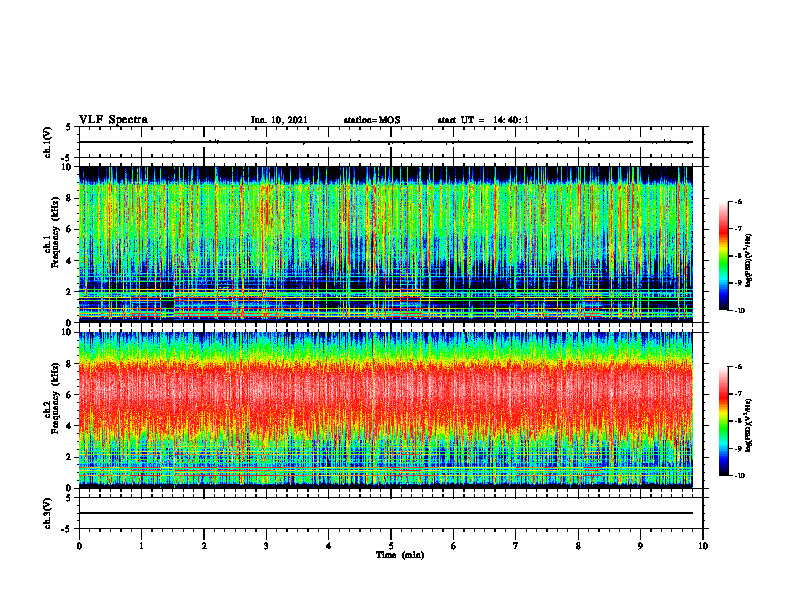Screen dimensions: 792x612
Task: Click the ch.1(V) axis "5" tick label
Action: 69,127
